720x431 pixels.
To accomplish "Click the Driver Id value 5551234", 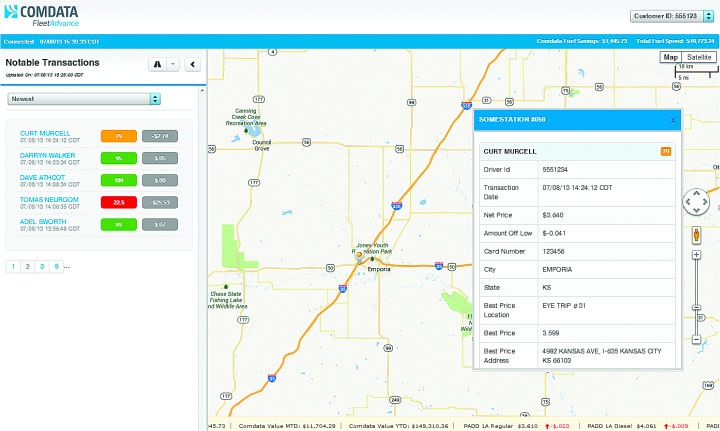I will pos(555,169).
